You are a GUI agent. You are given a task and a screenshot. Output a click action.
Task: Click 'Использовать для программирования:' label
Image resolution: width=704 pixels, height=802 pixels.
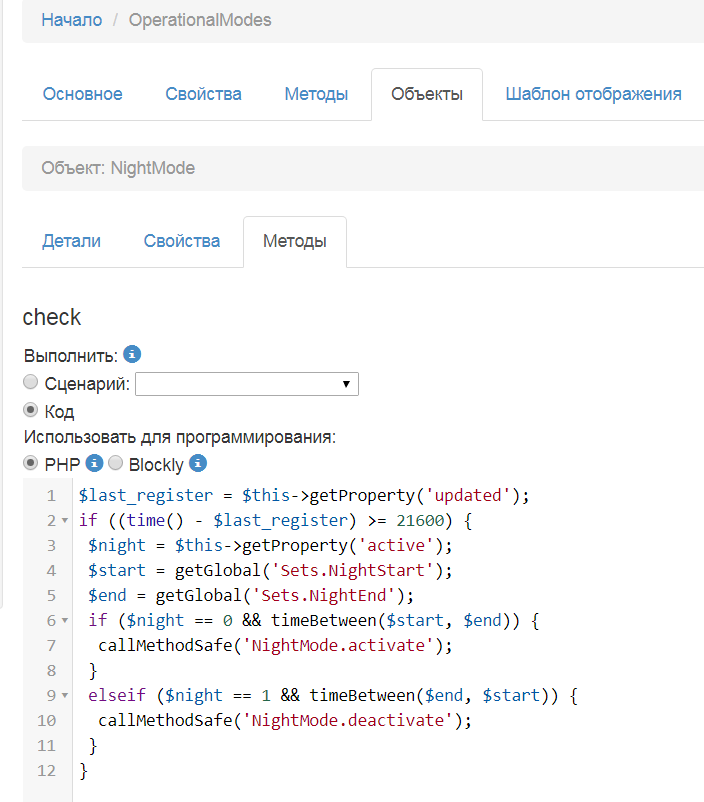click(x=180, y=437)
